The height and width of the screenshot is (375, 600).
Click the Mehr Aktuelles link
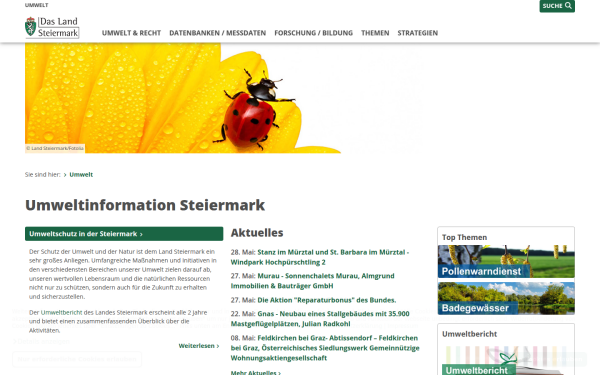[256, 372]
